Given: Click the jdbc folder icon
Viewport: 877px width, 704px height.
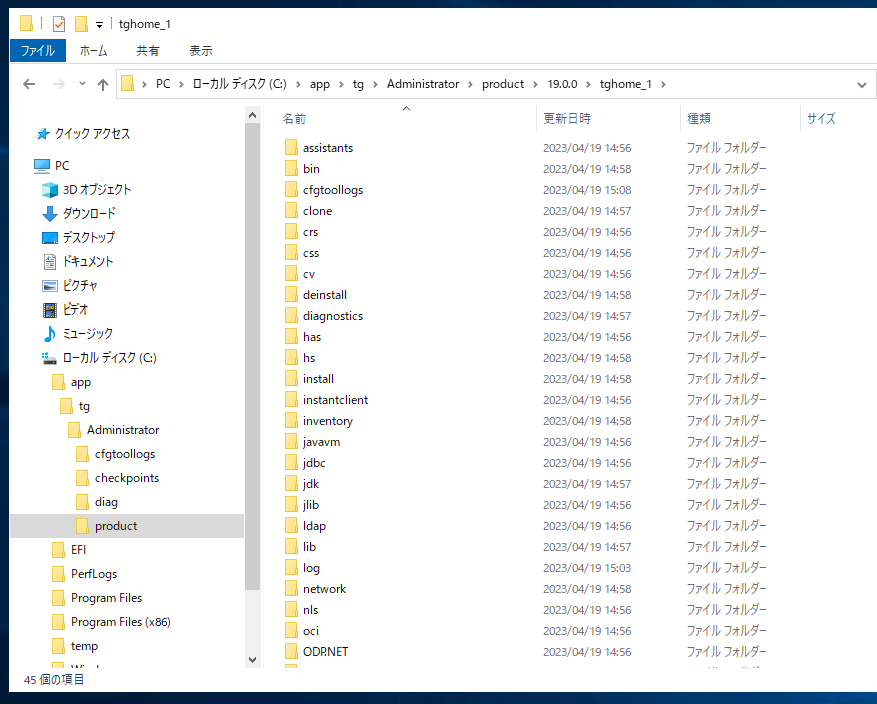Looking at the screenshot, I should 291,463.
